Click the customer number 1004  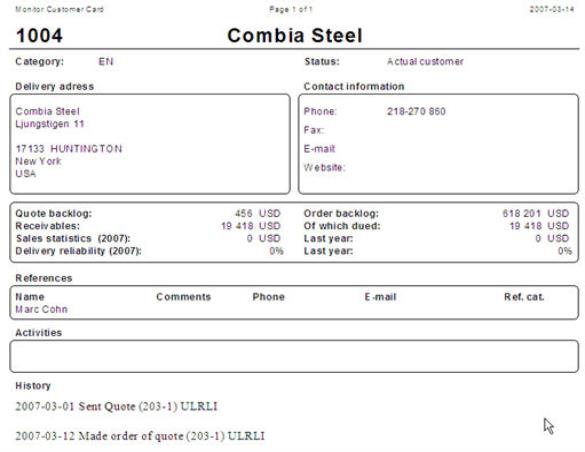(39, 35)
